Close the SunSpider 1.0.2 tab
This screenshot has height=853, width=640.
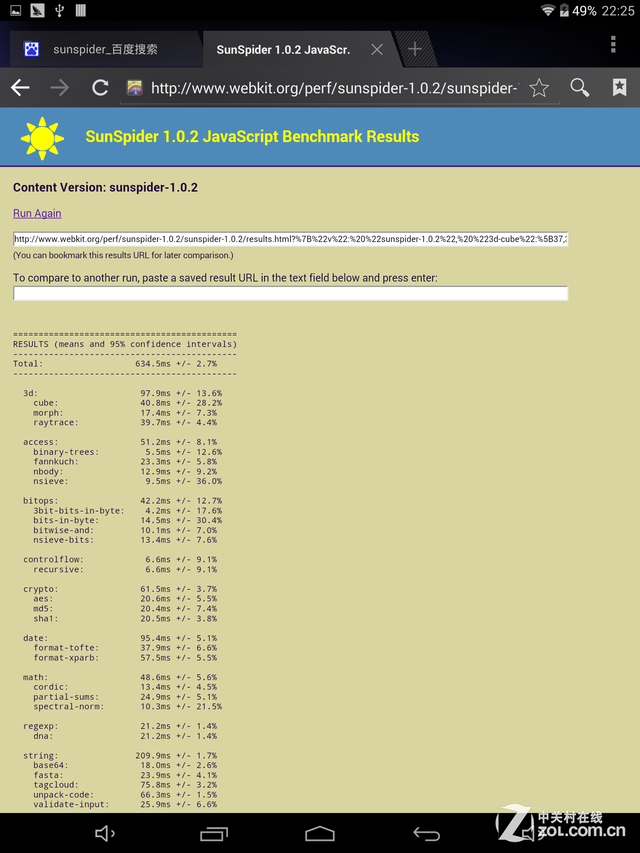point(377,50)
